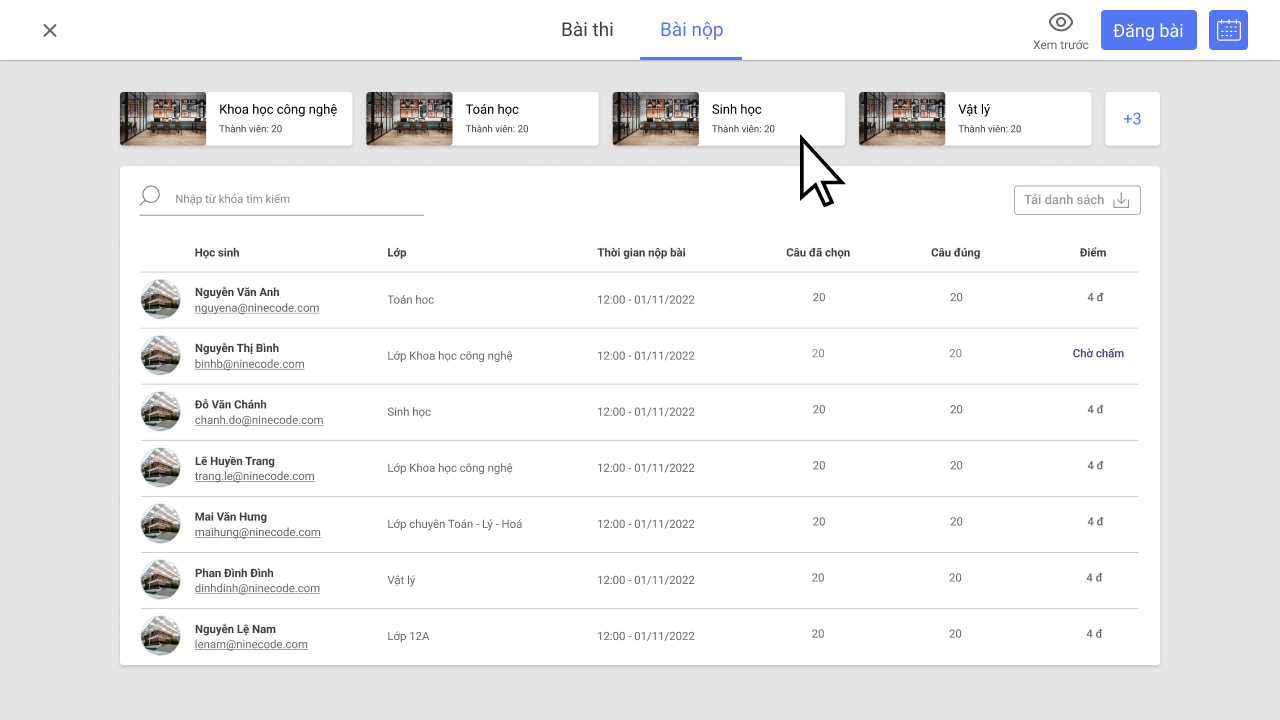This screenshot has height=720, width=1280.
Task: Open email link nguyena@ninecode.com
Action: [257, 308]
